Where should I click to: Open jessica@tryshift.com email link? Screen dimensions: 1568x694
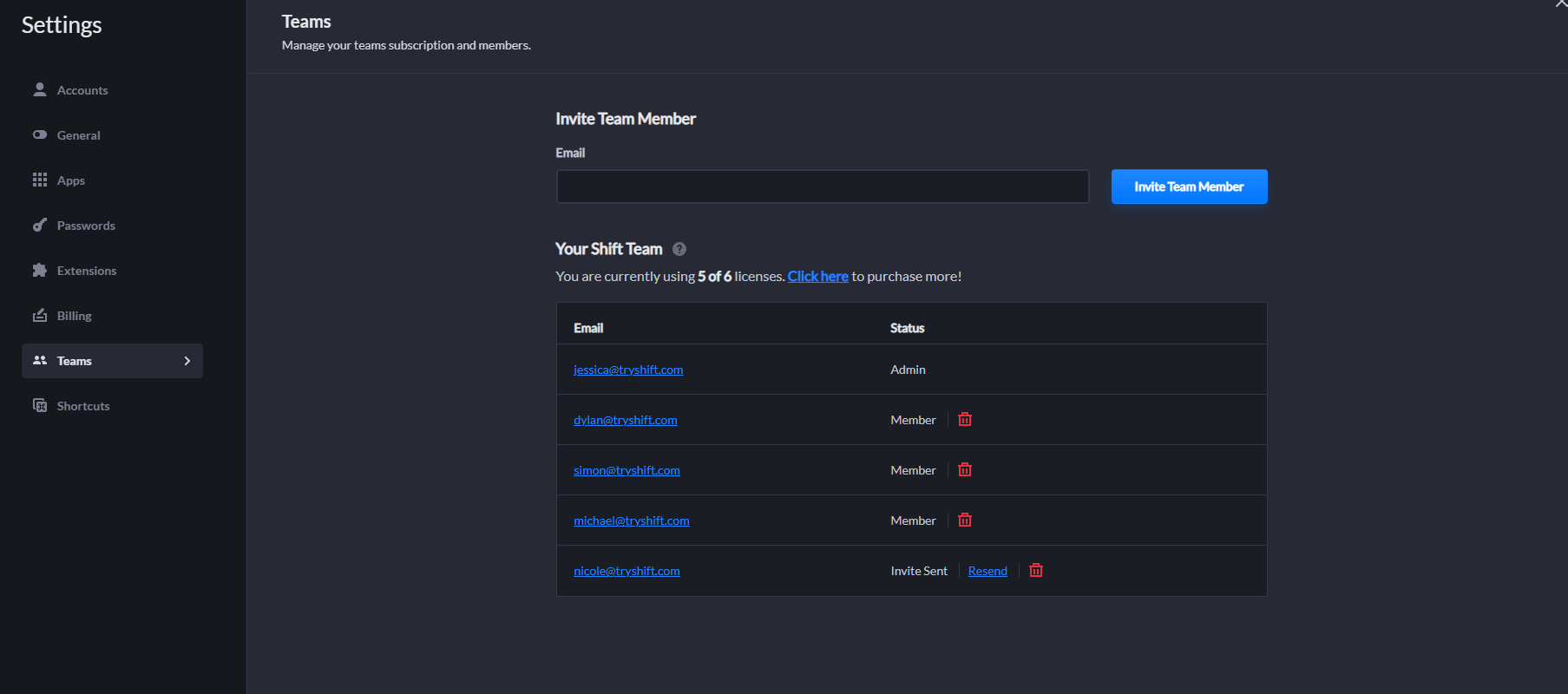pyautogui.click(x=628, y=370)
